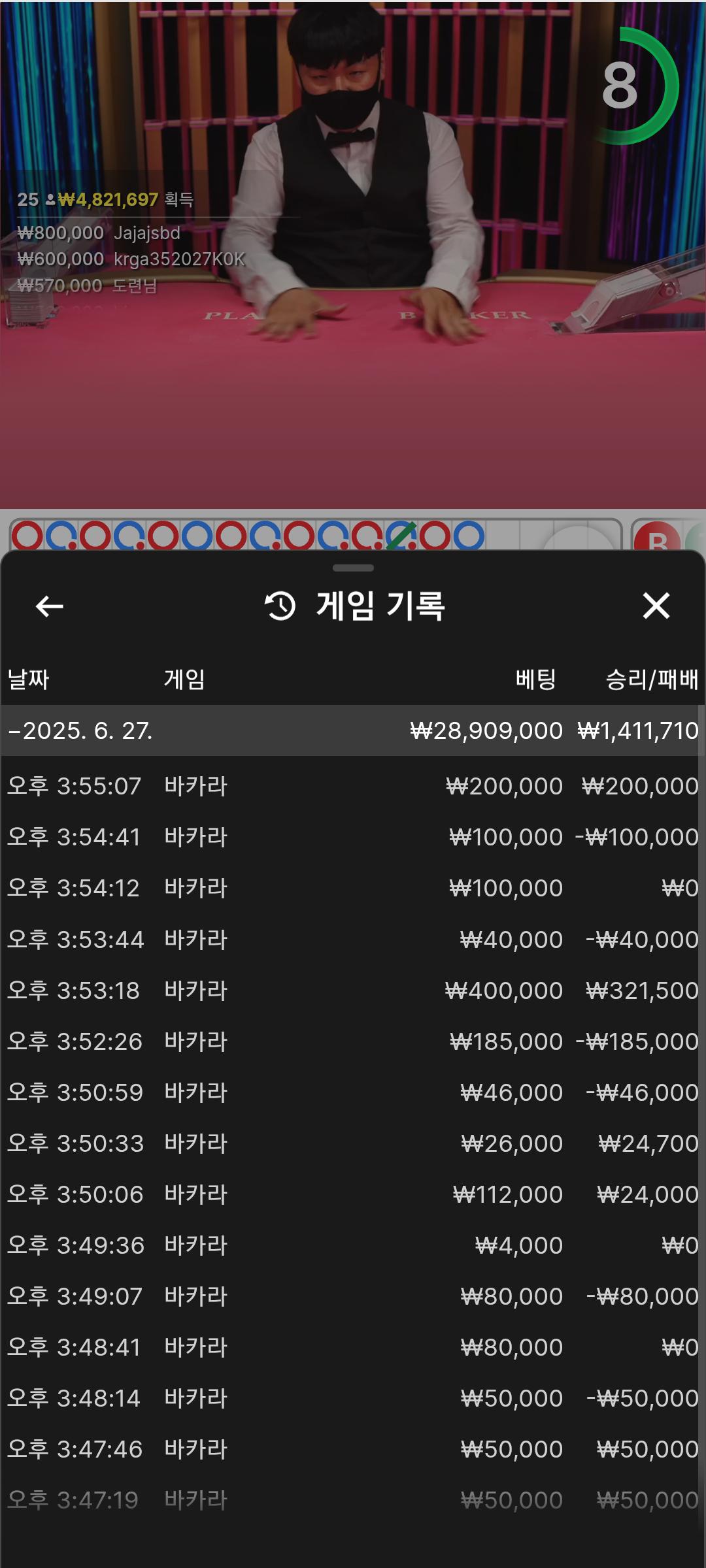Screen dimensions: 706x1568
Task: Open the 오후 3:50:06 ₩112,000 bet record
Action: 353,1194
